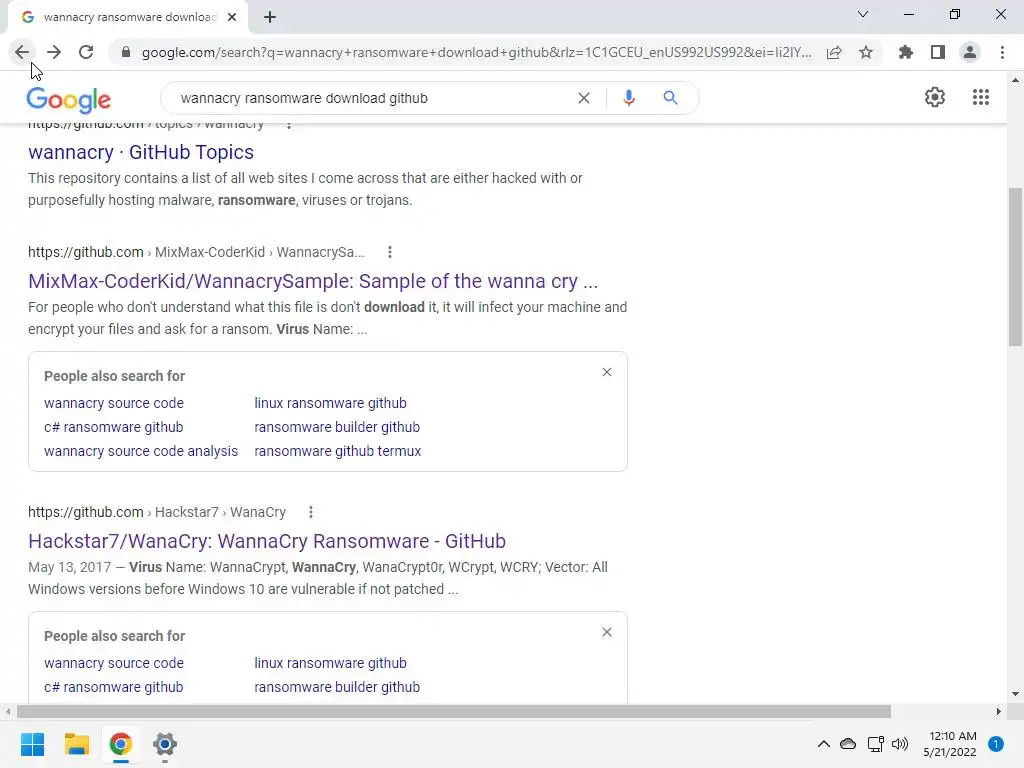1024x768 pixels.
Task: Click the vertical page scrollbar thumb
Action: click(1015, 267)
